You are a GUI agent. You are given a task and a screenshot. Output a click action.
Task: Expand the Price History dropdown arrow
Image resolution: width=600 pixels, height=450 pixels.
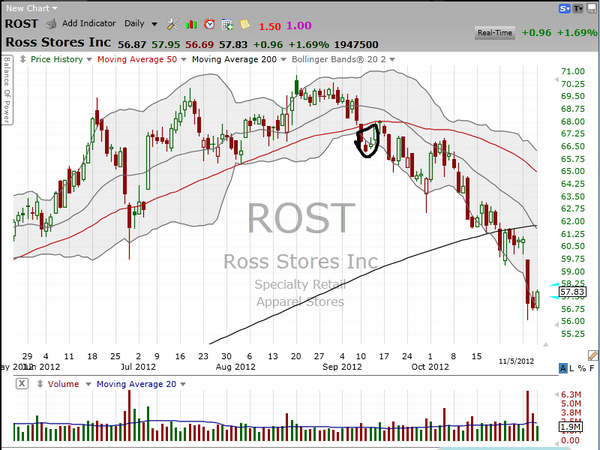tap(89, 60)
